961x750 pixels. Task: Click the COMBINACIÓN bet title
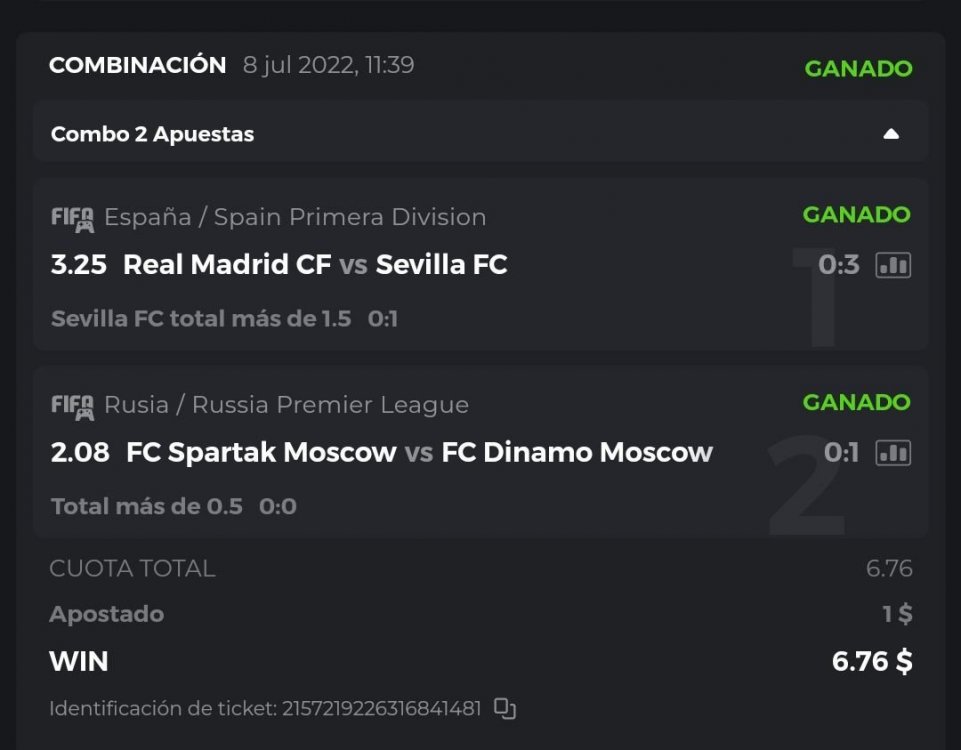pyautogui.click(x=138, y=66)
